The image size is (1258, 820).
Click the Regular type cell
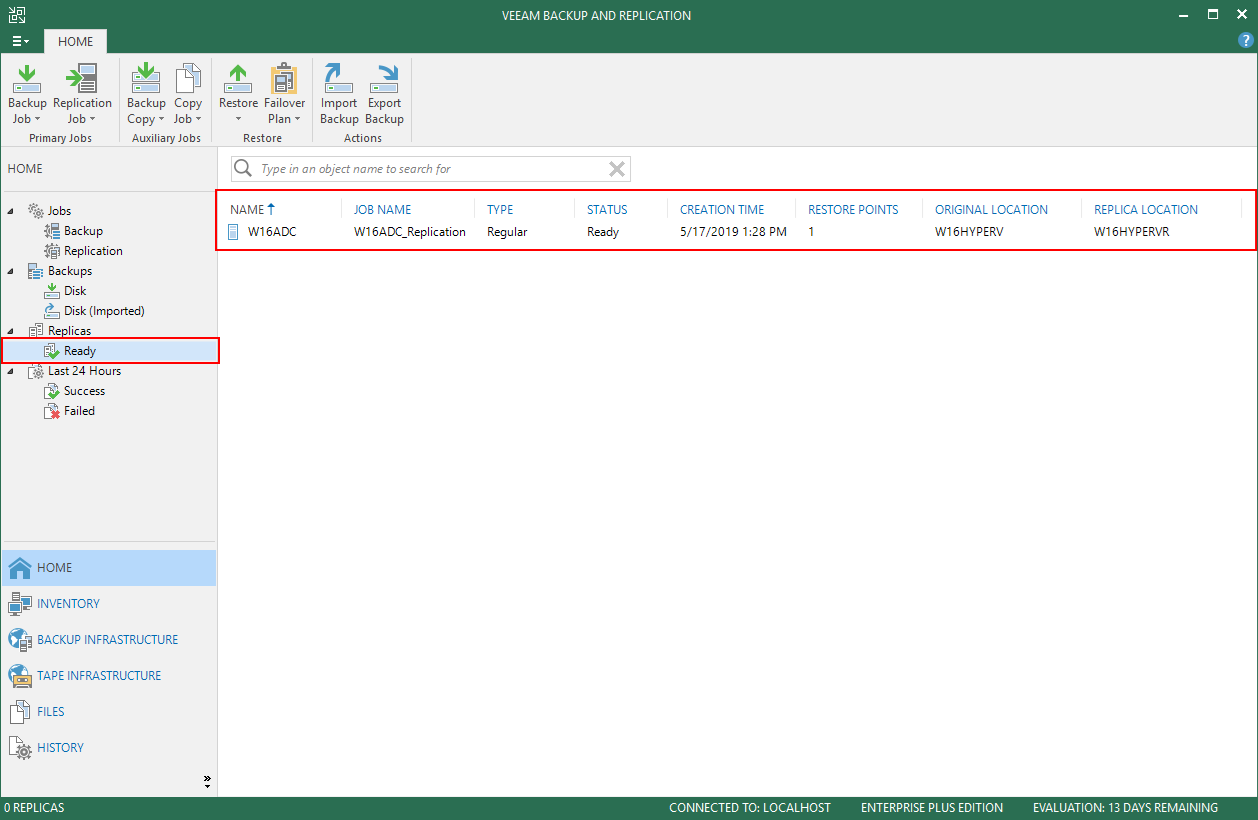click(507, 232)
